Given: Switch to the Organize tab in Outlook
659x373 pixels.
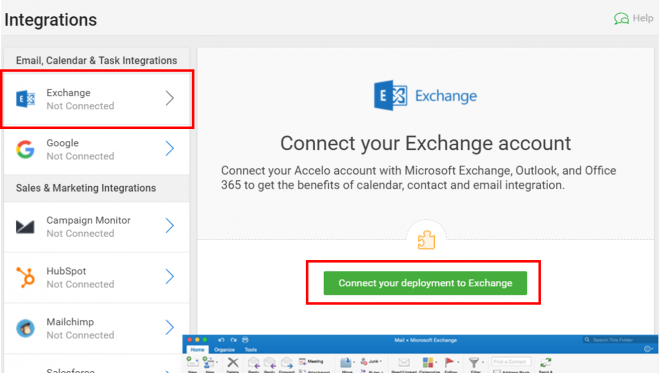Looking at the screenshot, I should tap(224, 349).
